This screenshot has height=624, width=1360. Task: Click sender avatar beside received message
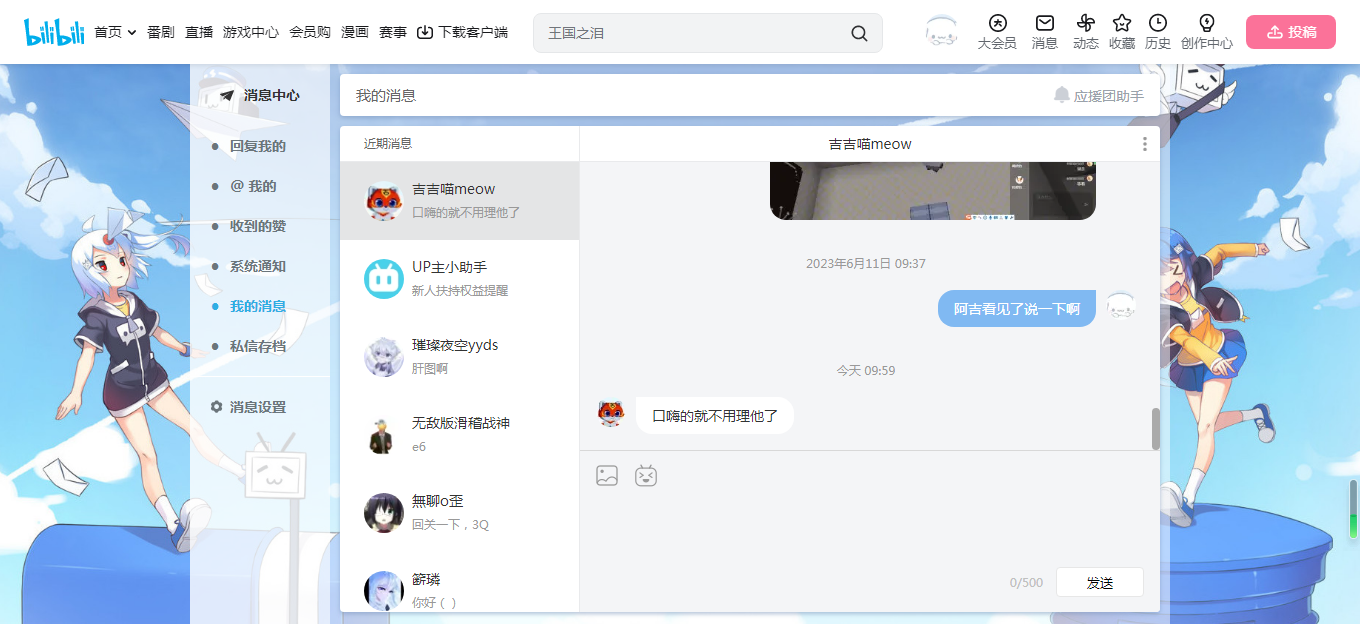tap(610, 412)
